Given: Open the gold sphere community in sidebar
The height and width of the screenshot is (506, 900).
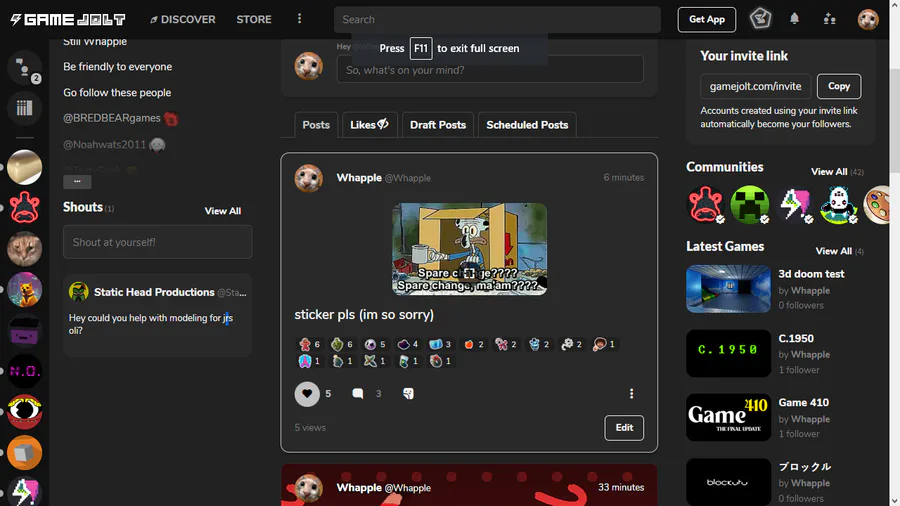Looking at the screenshot, I should tap(25, 167).
